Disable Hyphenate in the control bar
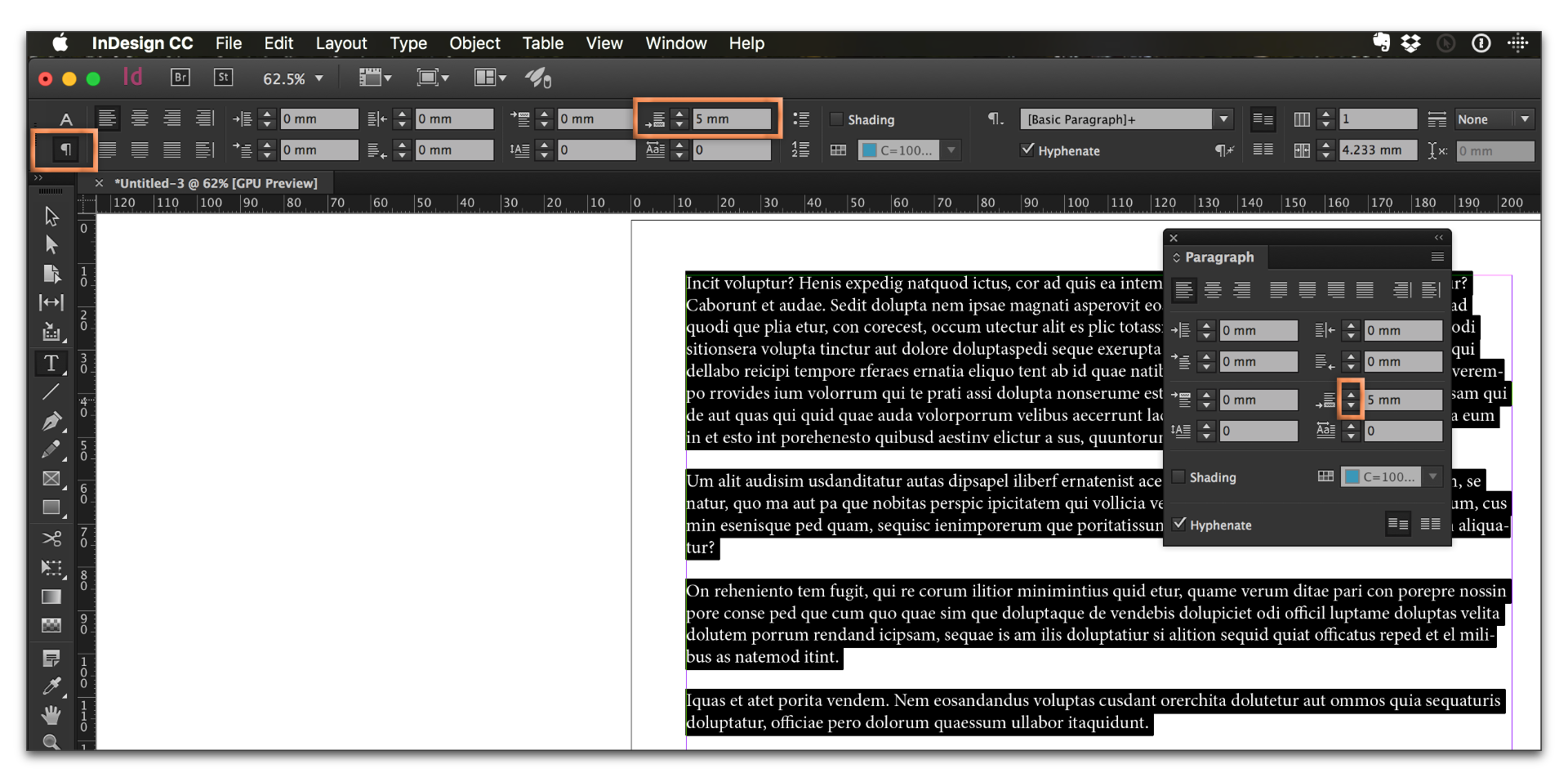This screenshot has width=1568, height=782. click(1027, 150)
